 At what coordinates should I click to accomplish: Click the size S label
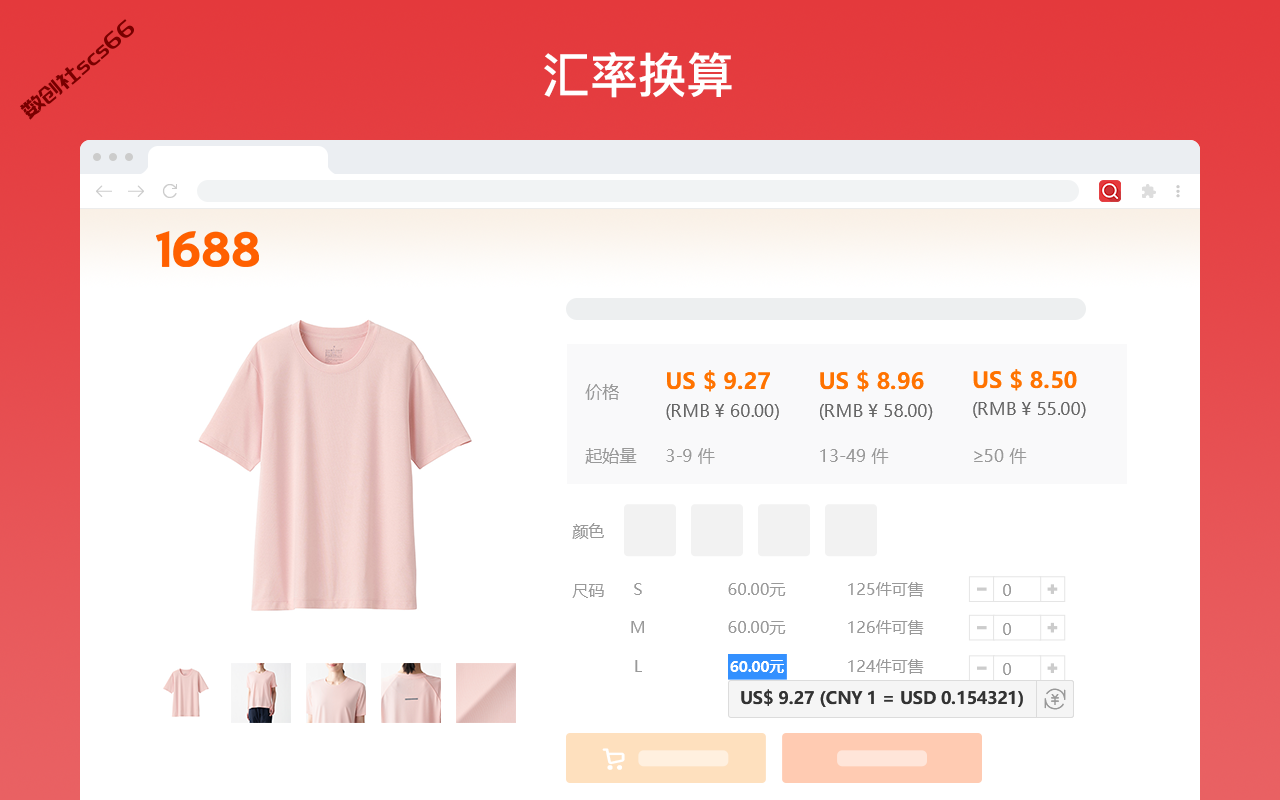click(638, 590)
